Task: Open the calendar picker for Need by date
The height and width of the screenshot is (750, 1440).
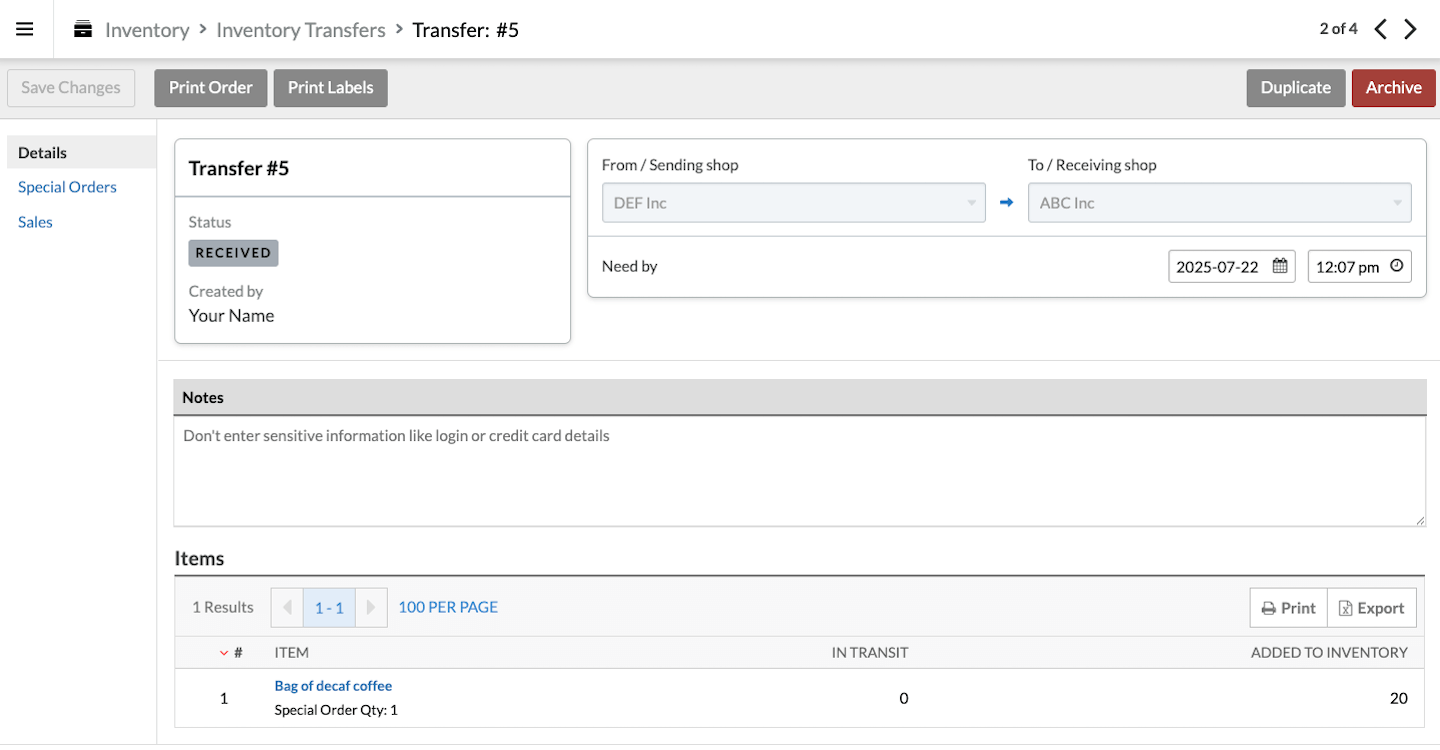Action: click(1279, 266)
